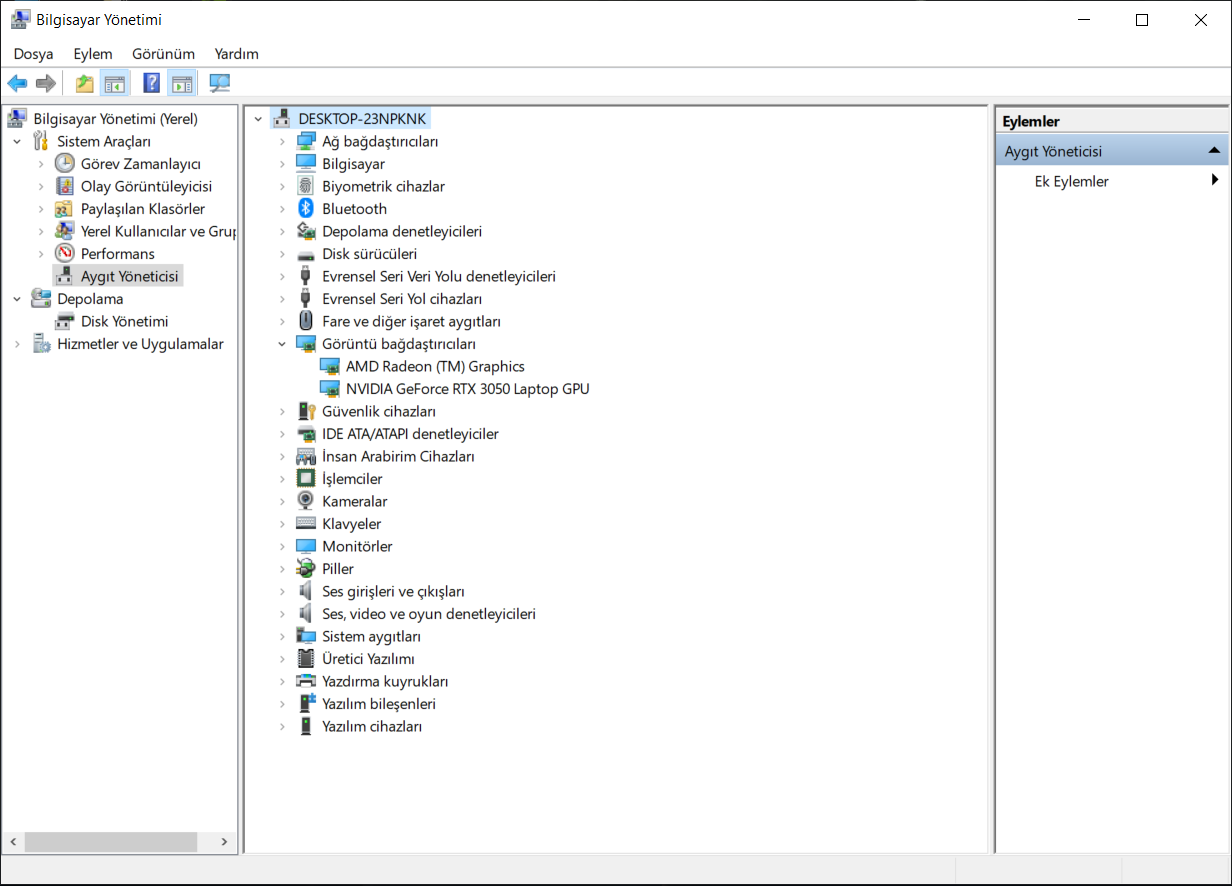1232x886 pixels.
Task: Click the NVIDIA GeForce RTX 3050 adapter icon
Action: click(330, 388)
